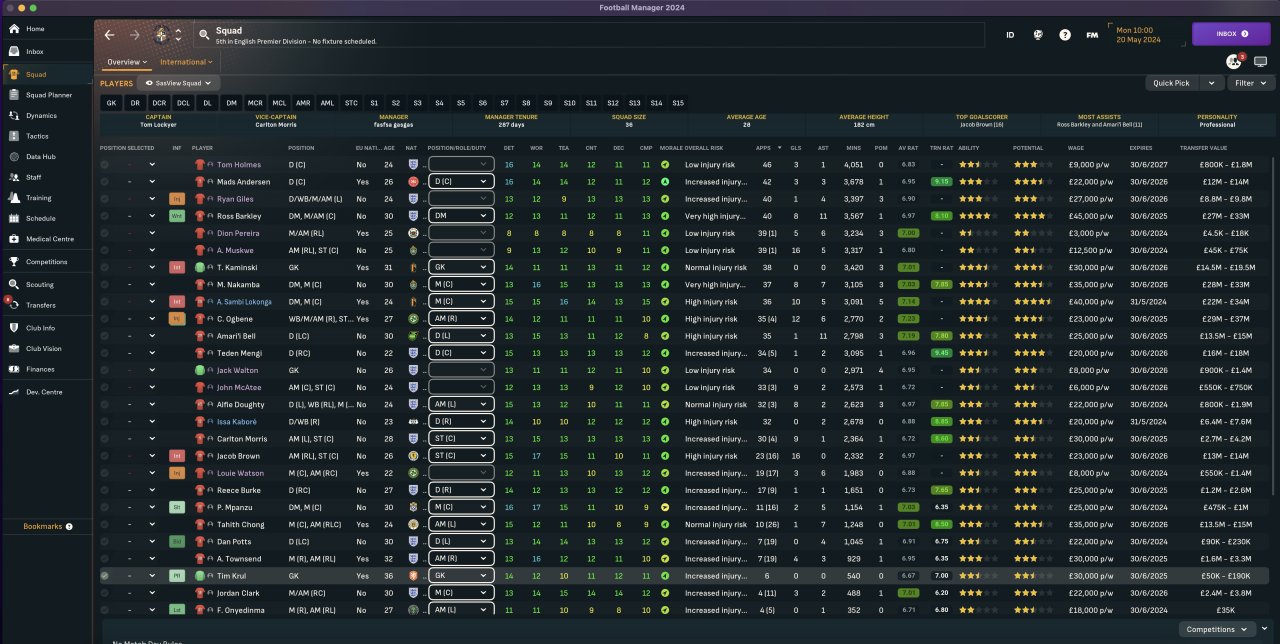This screenshot has height=644, width=1280.
Task: Click the Quick Pick button
Action: (x=1172, y=83)
